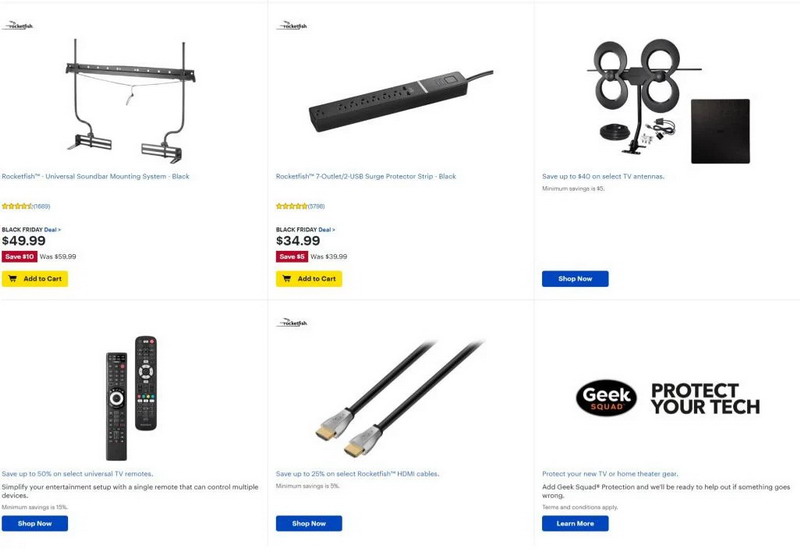Open the Rocketfish Universal Soundbar Mounting System link

tap(95, 177)
